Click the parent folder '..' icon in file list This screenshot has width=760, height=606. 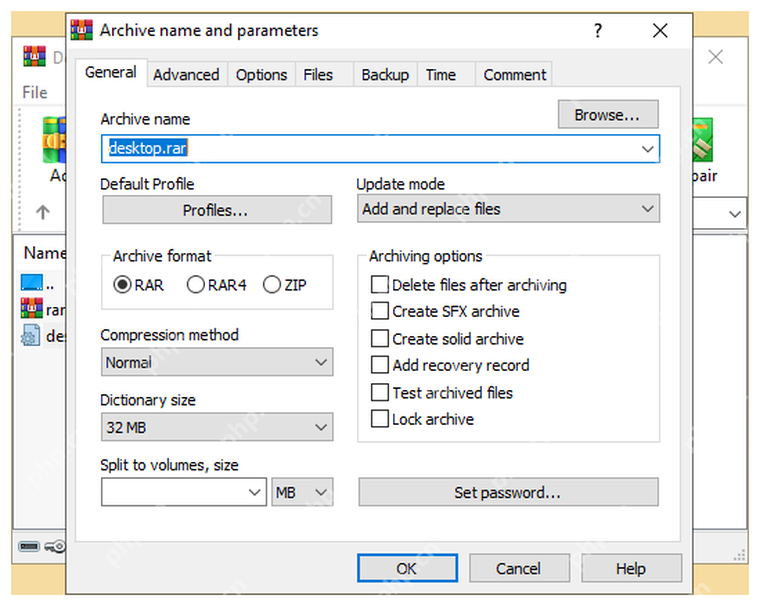[x=32, y=282]
